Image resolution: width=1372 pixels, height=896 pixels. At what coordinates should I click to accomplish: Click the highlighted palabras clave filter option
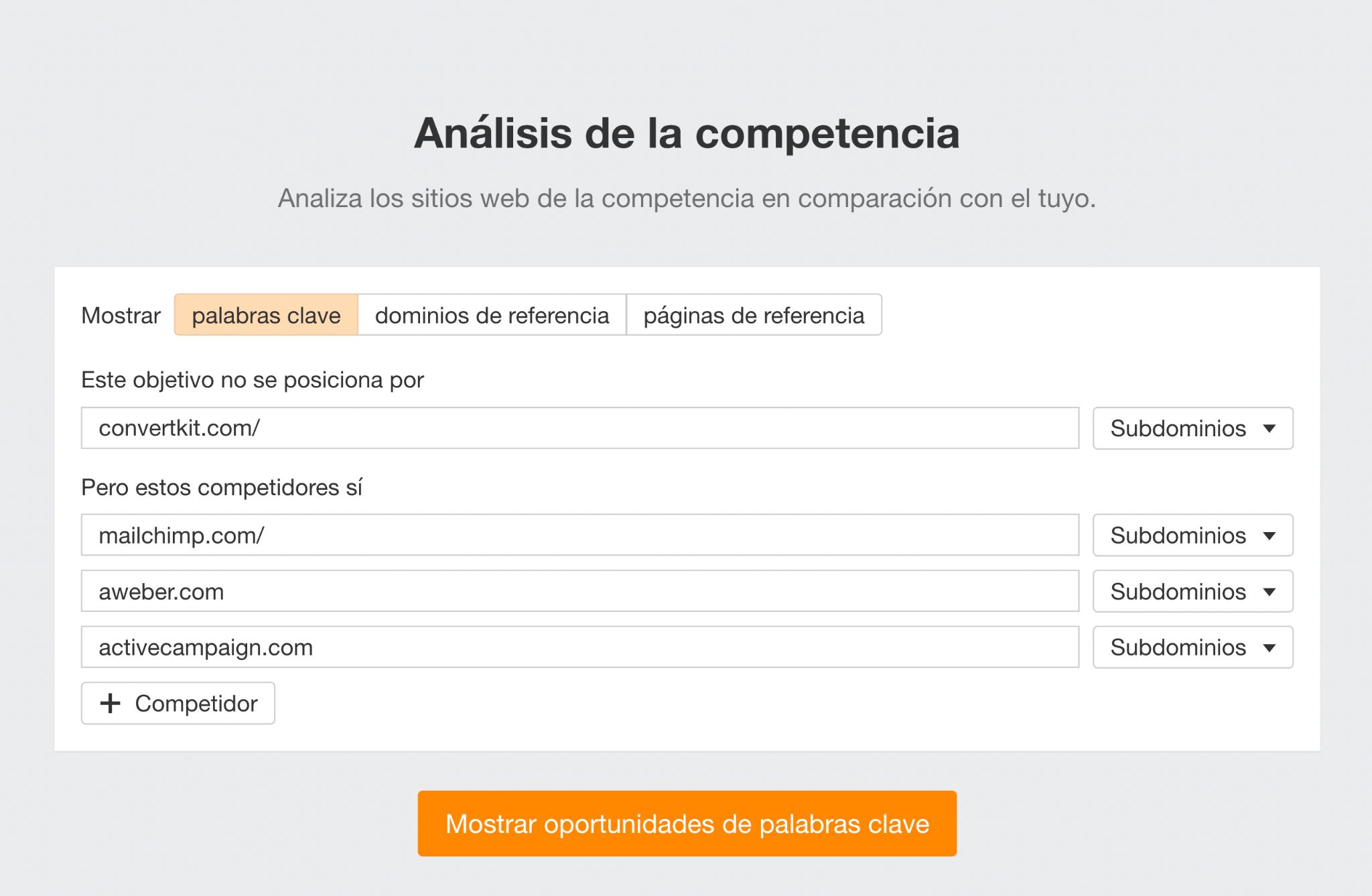tap(265, 315)
